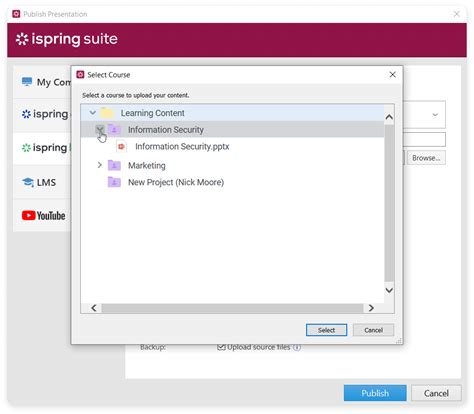The height and width of the screenshot is (414, 474).
Task: Click the Select button
Action: 326,330
